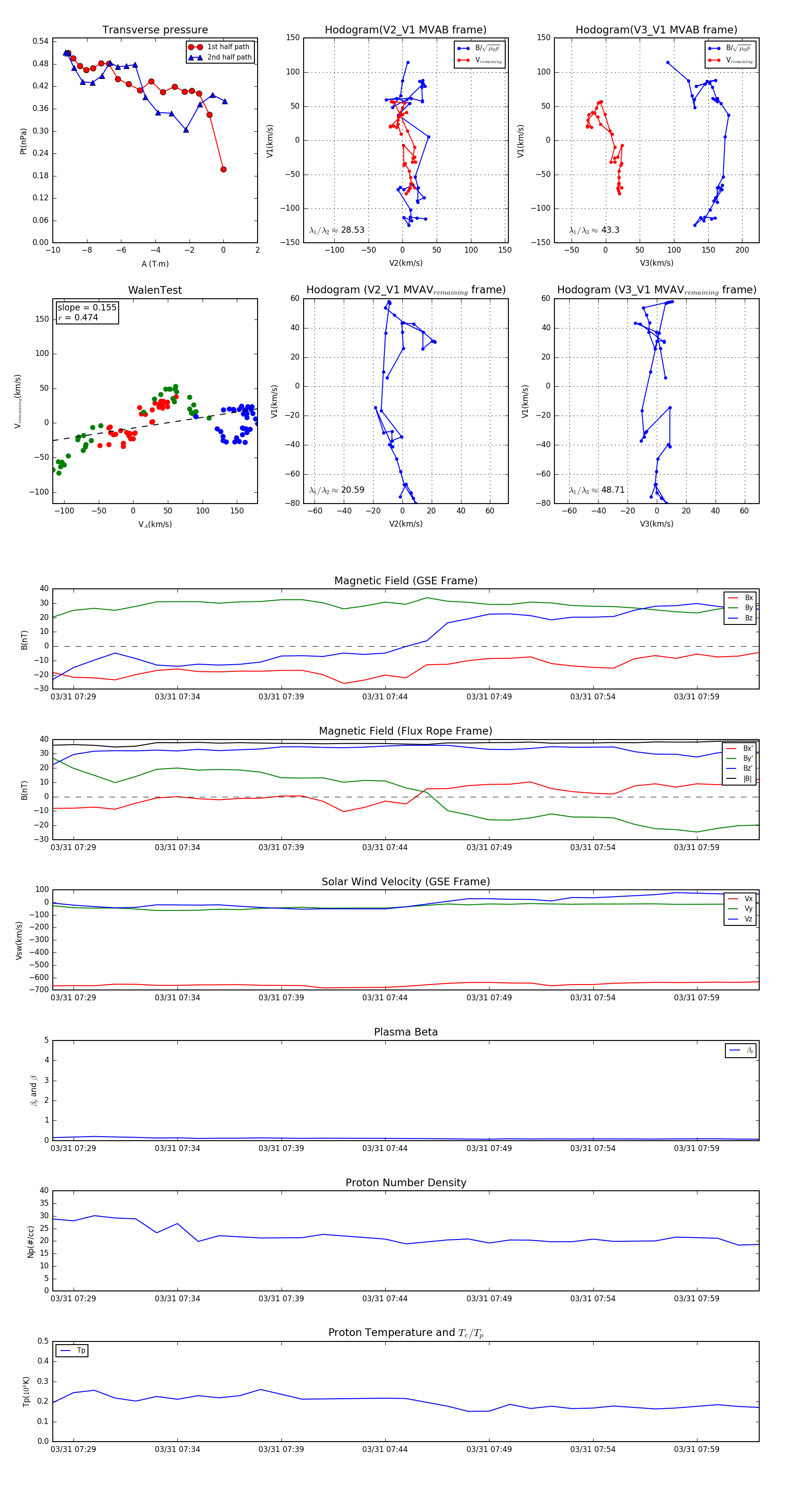Click "03/31 07:29" tick under GSE magnetic field plot
Screen dimensions: 812x1489
pyautogui.click(x=74, y=697)
